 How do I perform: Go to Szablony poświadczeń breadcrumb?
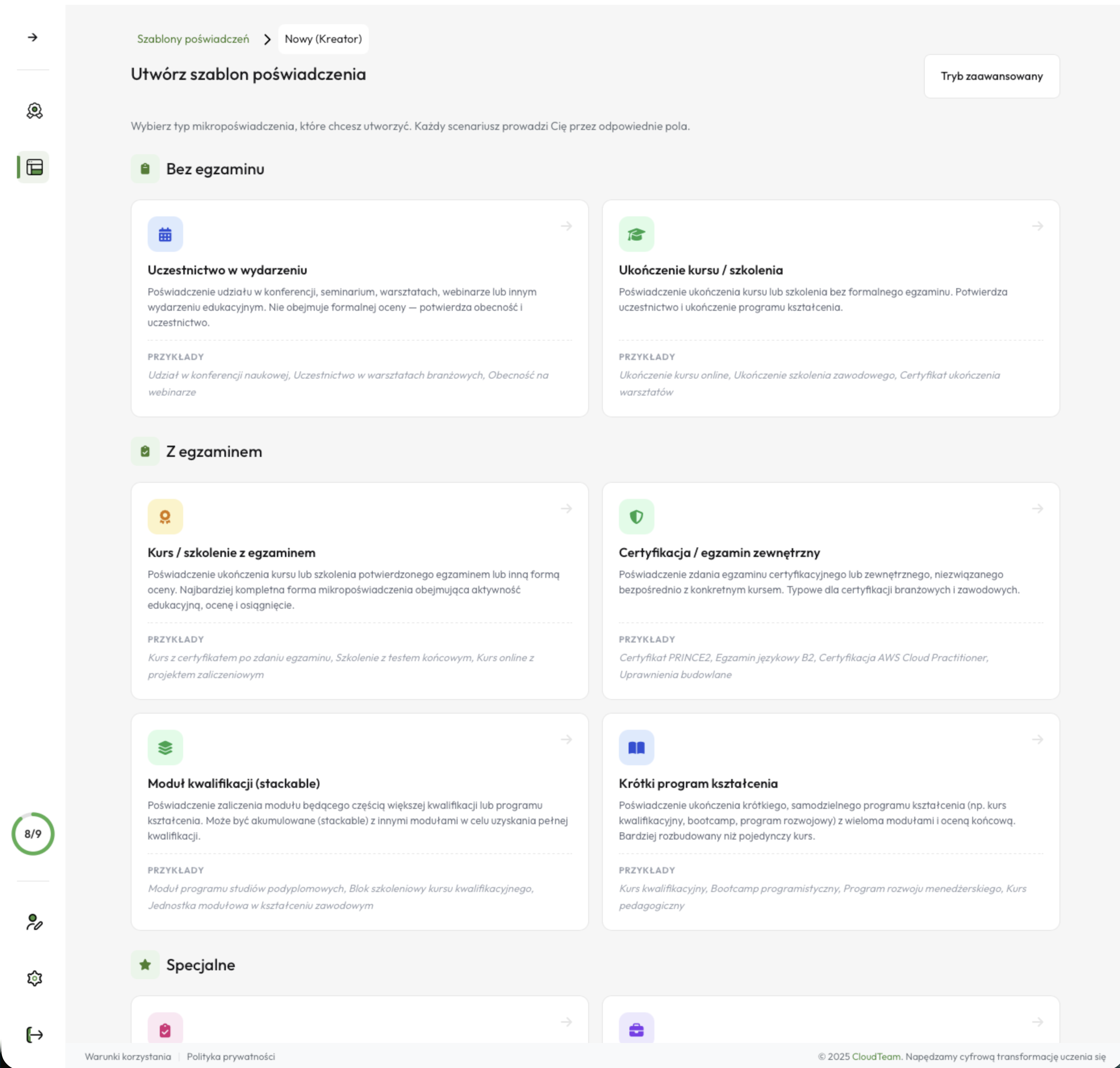point(193,39)
